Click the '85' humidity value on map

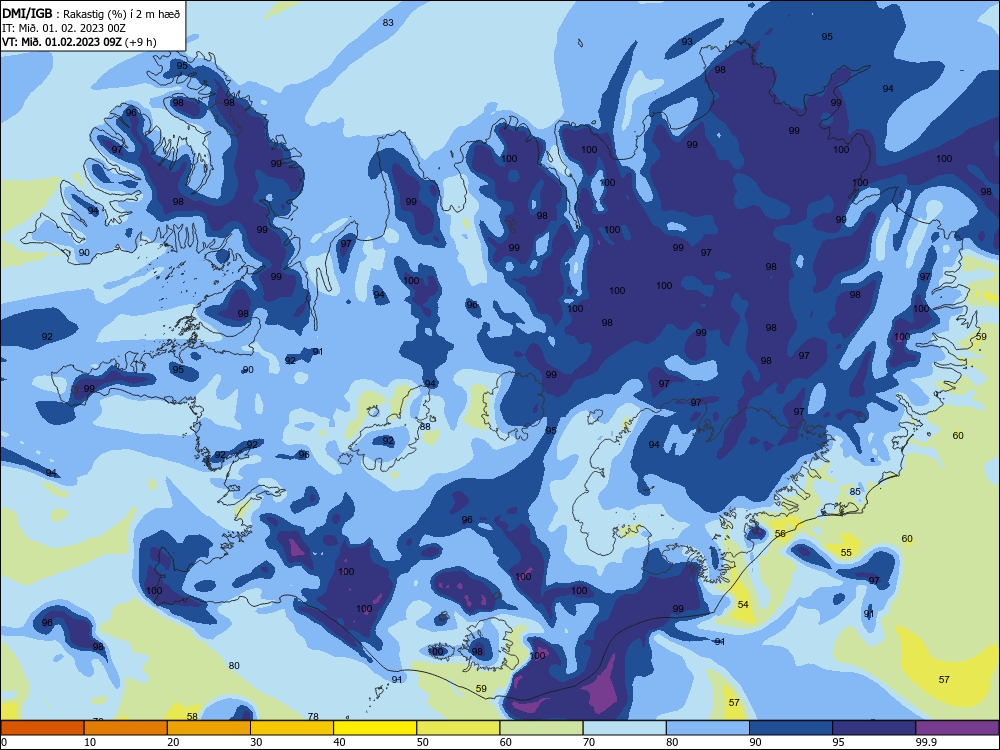point(855,491)
